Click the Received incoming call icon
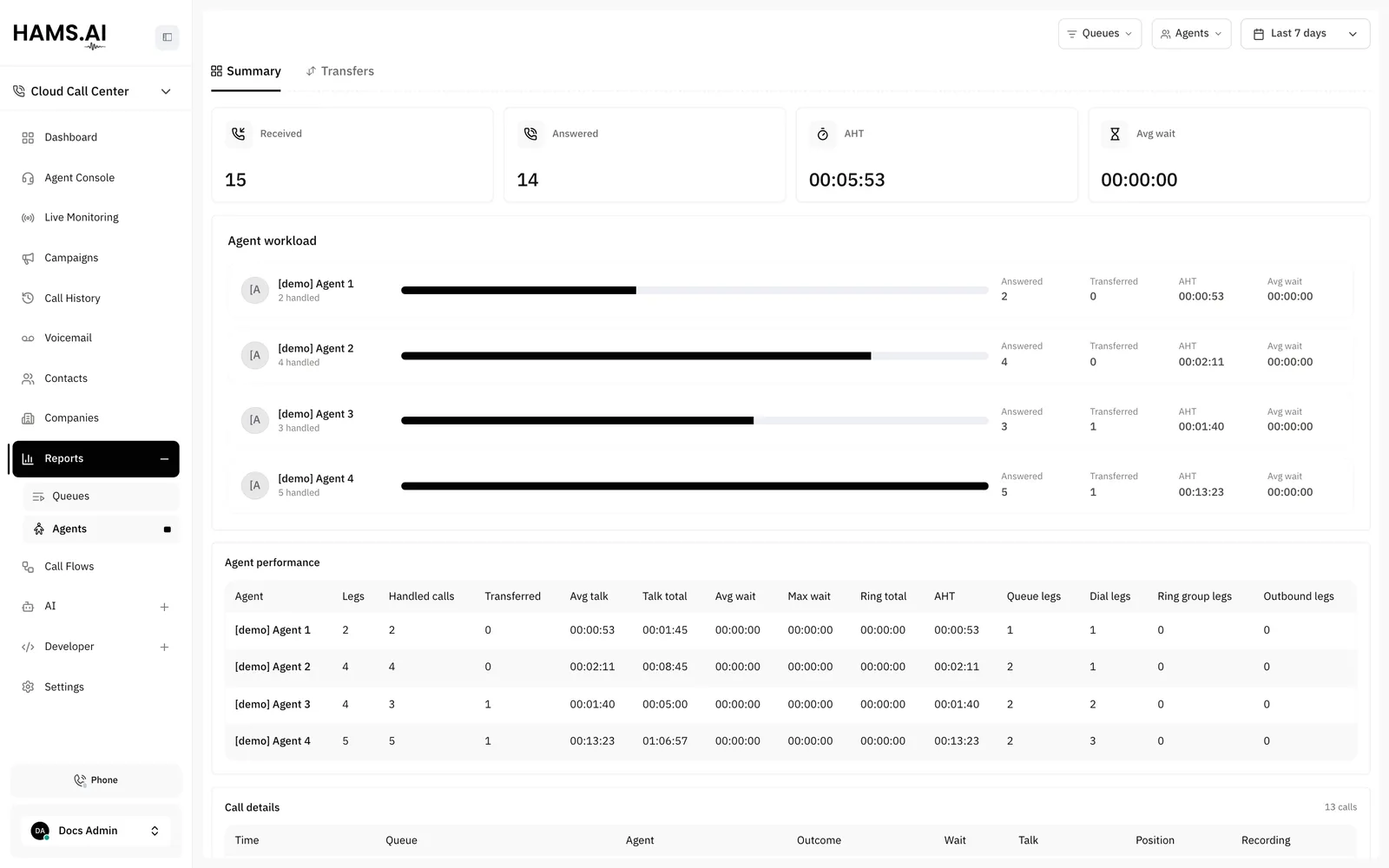 pos(238,134)
